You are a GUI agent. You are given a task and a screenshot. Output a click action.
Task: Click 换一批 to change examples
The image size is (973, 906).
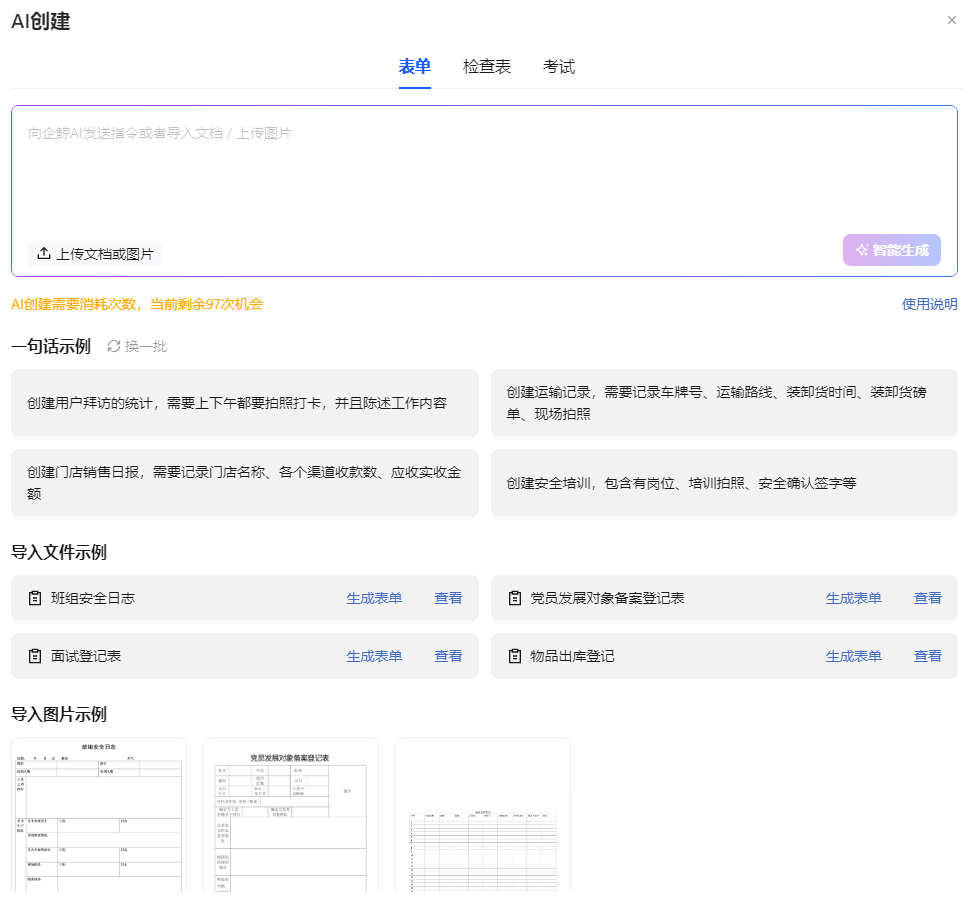pos(146,346)
